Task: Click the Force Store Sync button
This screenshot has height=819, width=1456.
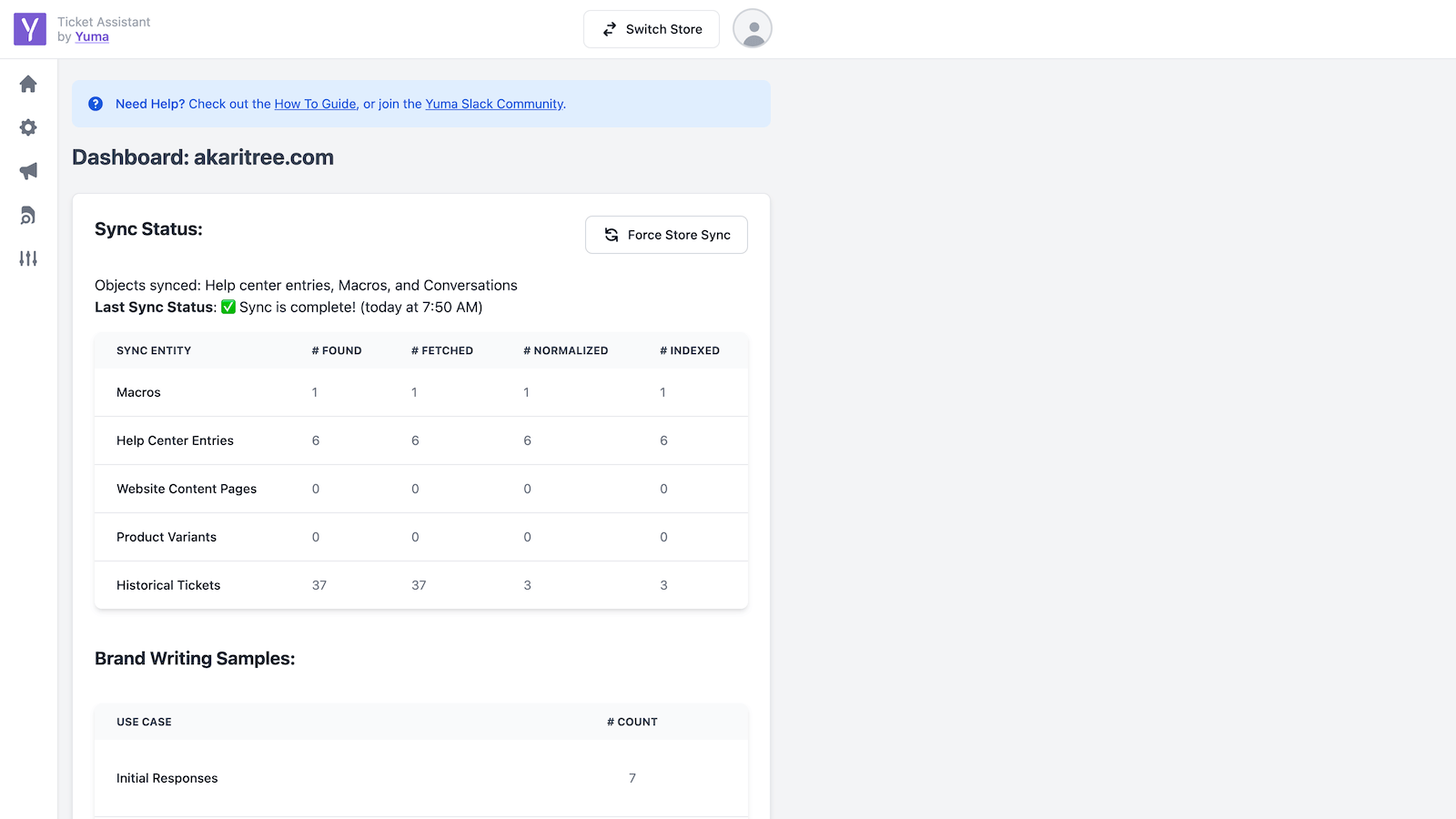Action: pos(666,235)
